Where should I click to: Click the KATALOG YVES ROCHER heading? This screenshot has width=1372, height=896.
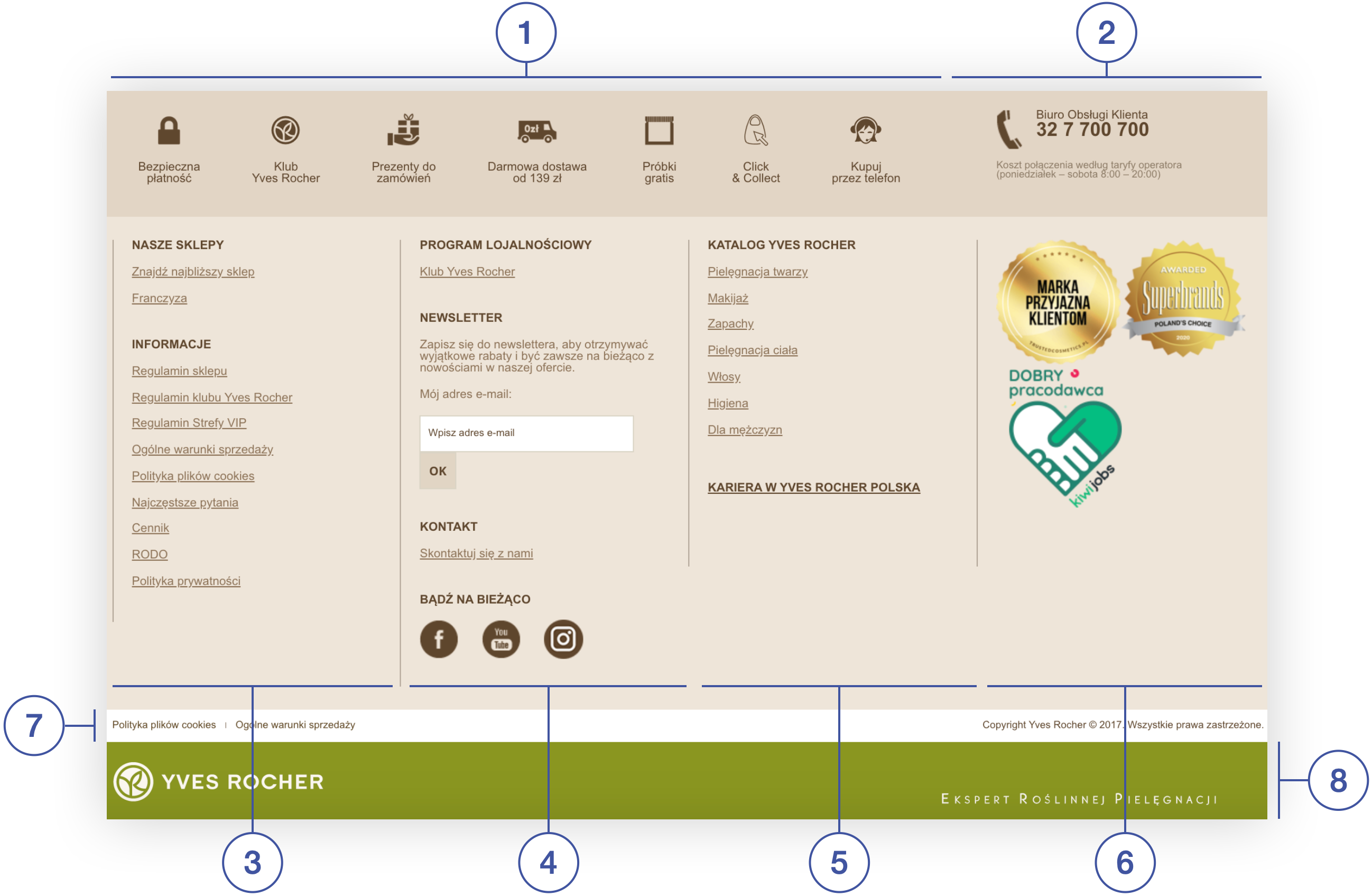(x=781, y=245)
